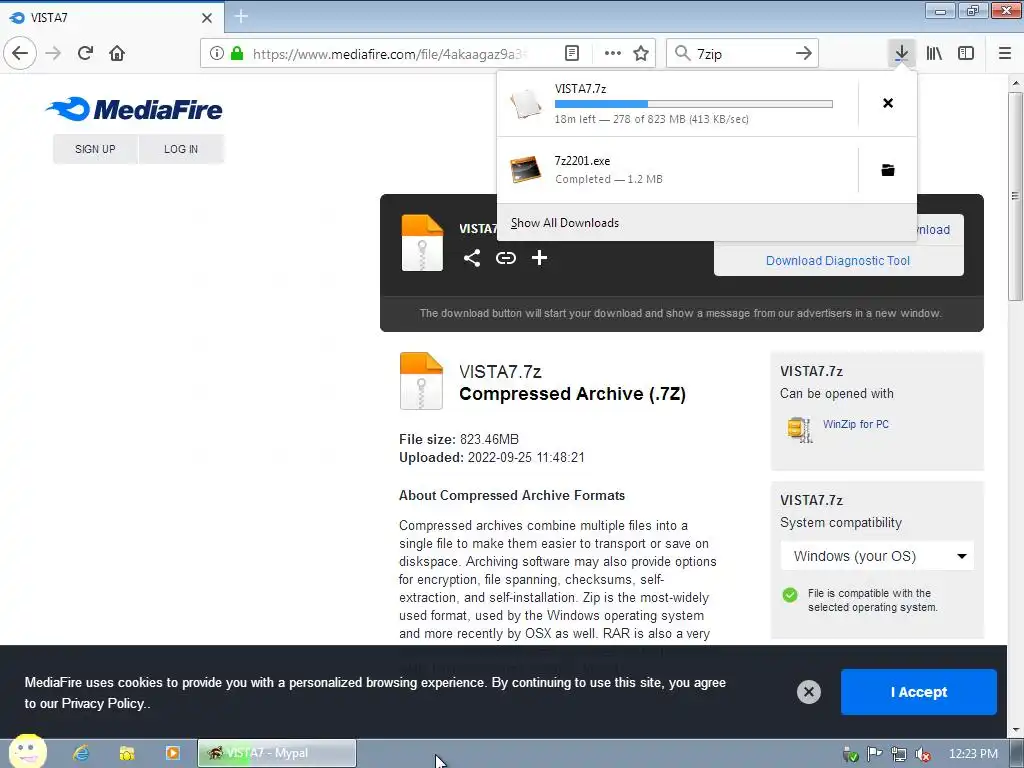Screen dimensions: 1024x768
Task: Reload the current page
Action: point(85,53)
